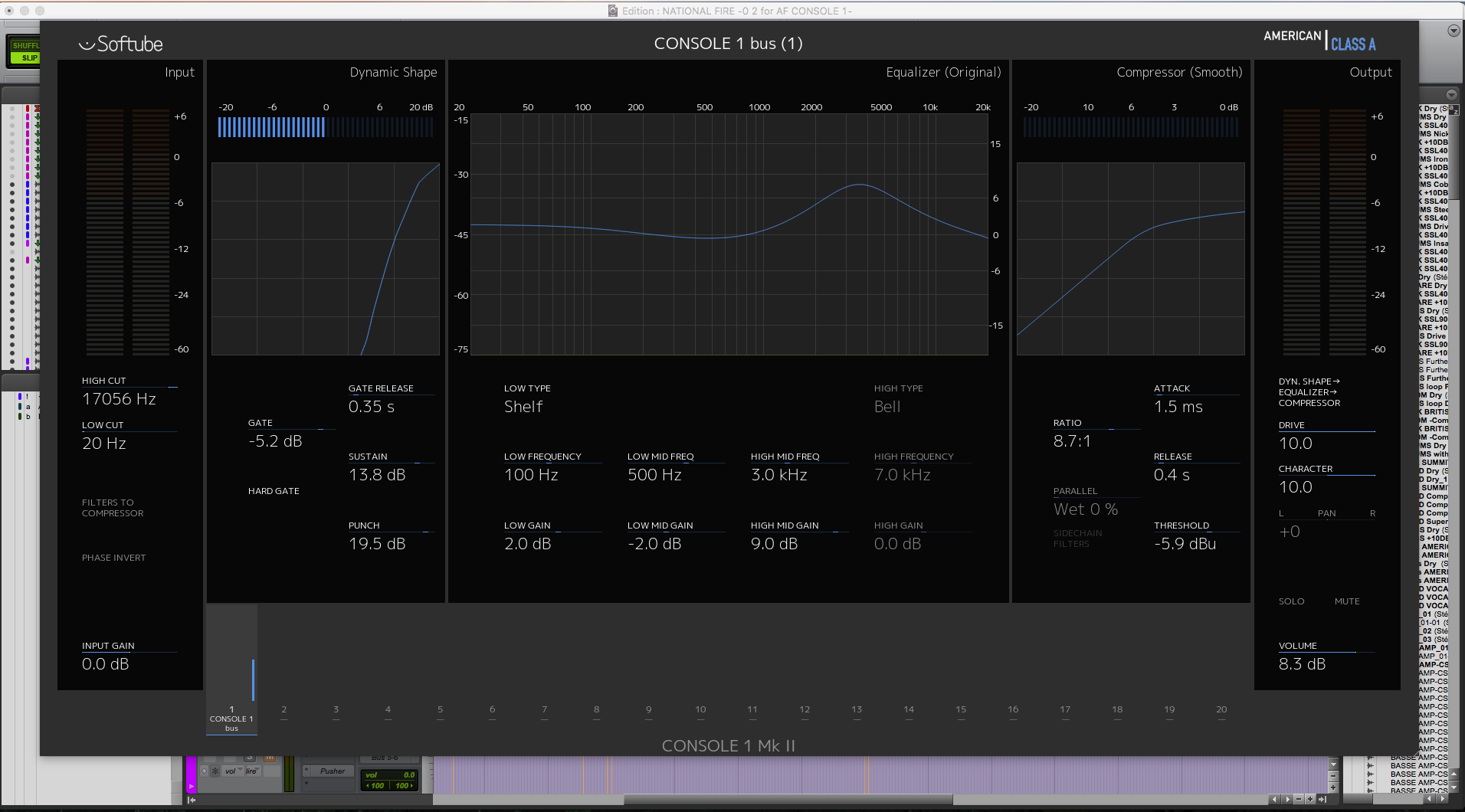The image size is (1465, 812).
Task: Click the Compressor (Smooth) section title
Action: pos(1179,73)
